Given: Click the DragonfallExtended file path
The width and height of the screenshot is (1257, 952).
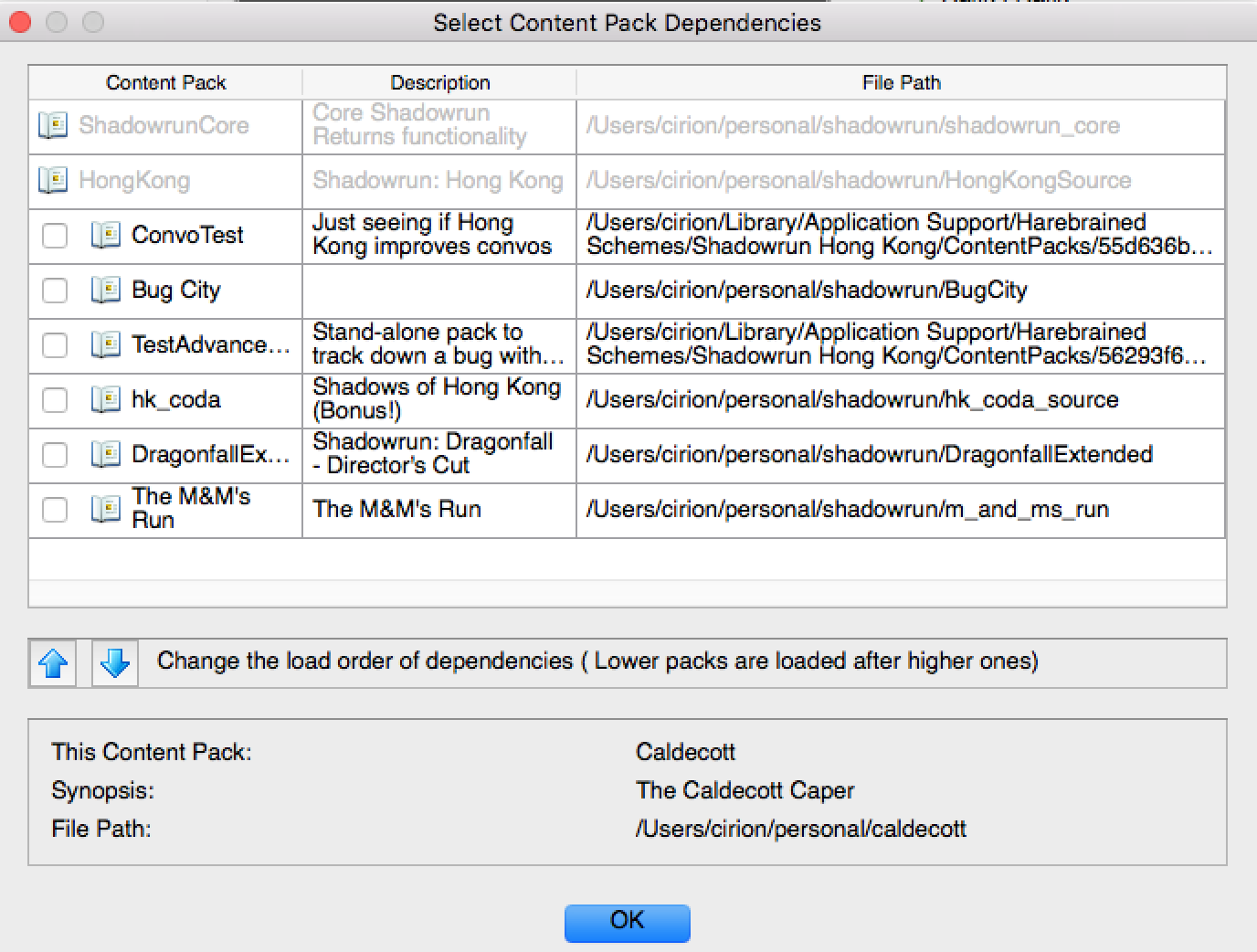Looking at the screenshot, I should point(870,454).
